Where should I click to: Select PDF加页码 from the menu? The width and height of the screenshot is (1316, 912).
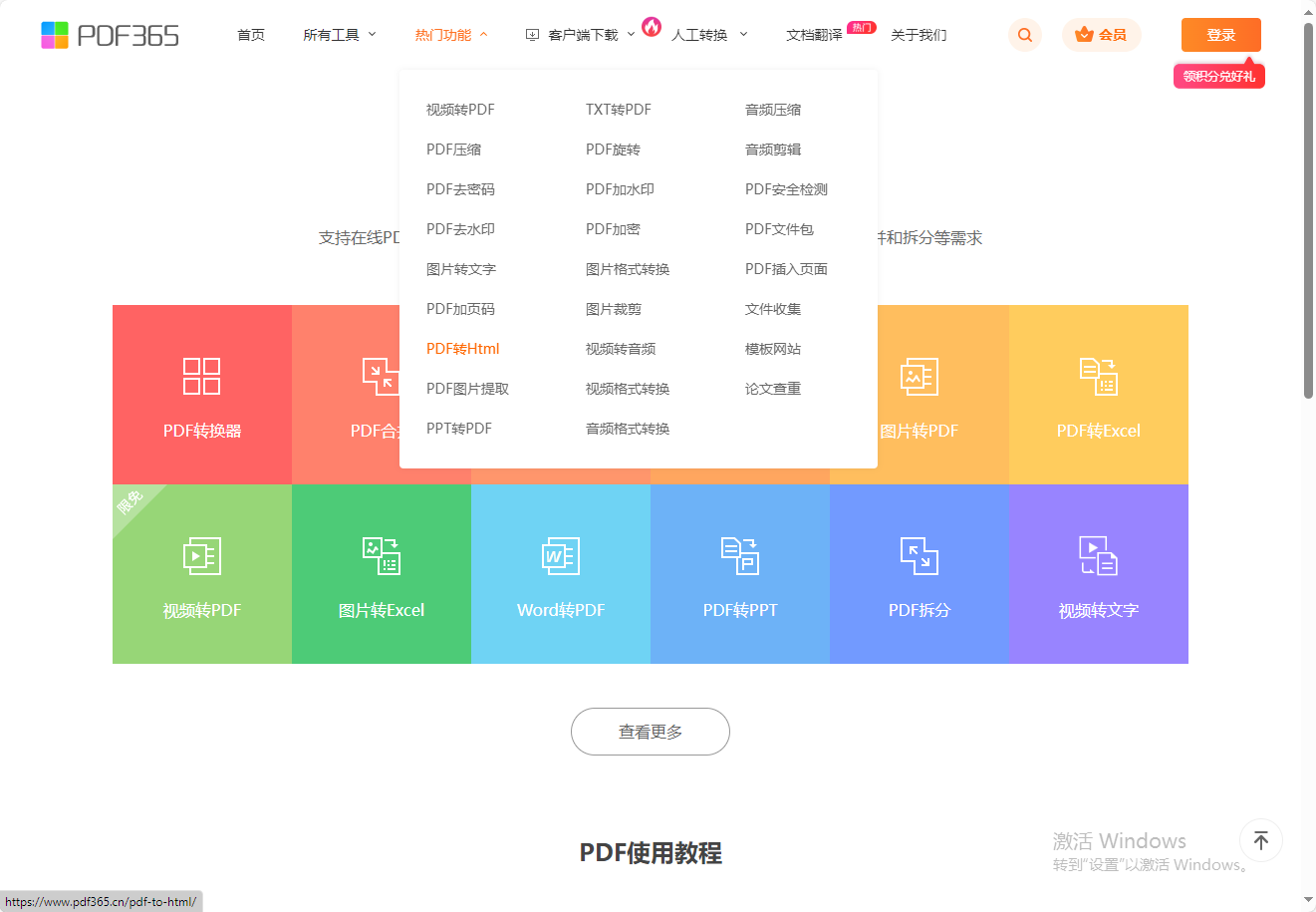click(460, 309)
